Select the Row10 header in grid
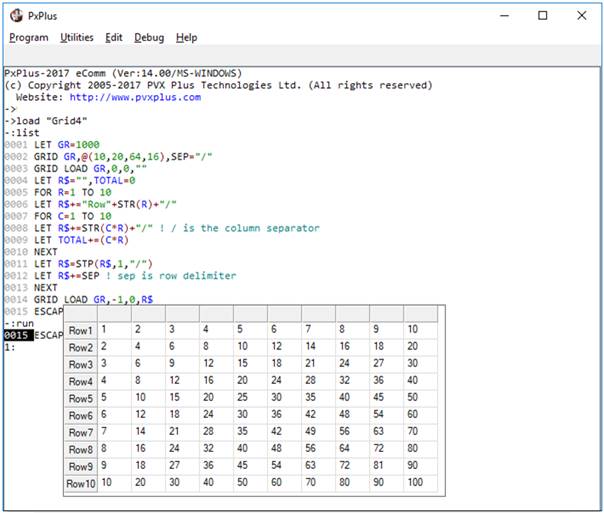The height and width of the screenshot is (513, 604). point(81,483)
